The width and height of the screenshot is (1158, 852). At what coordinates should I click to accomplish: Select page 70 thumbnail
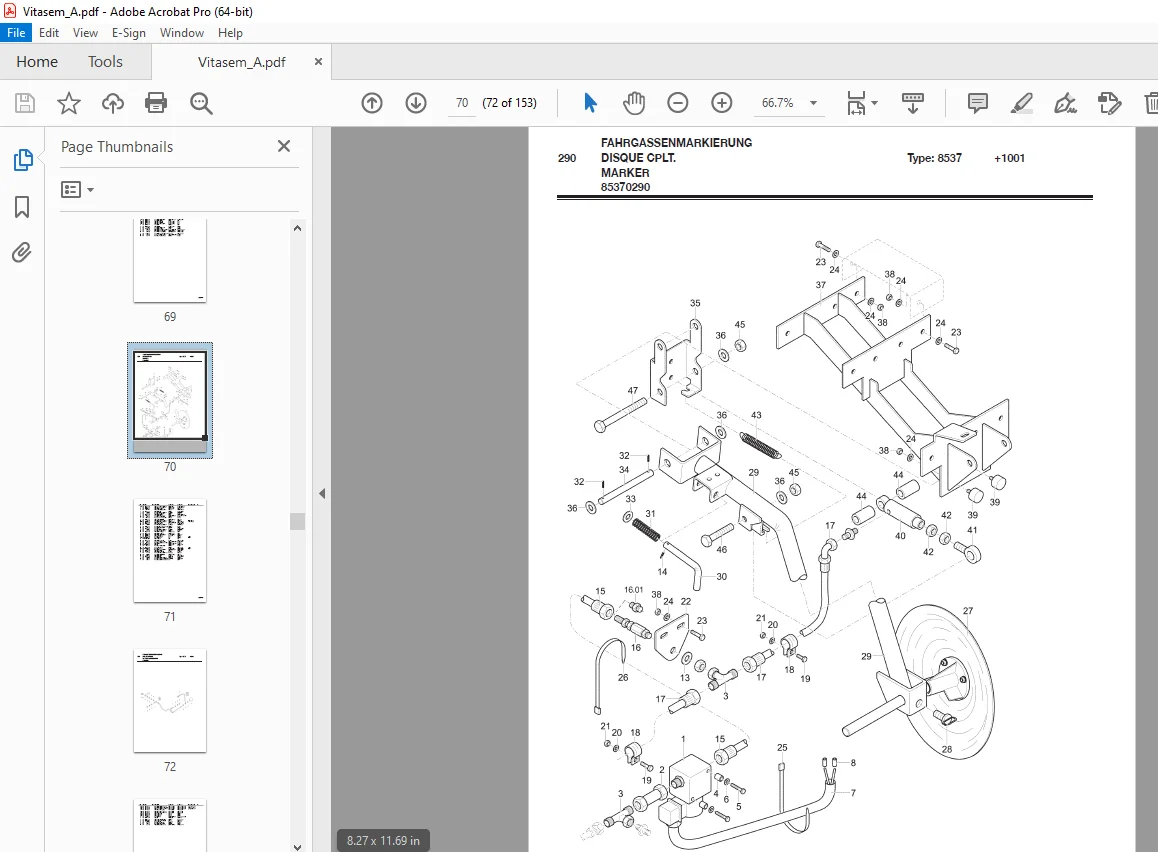pos(170,399)
